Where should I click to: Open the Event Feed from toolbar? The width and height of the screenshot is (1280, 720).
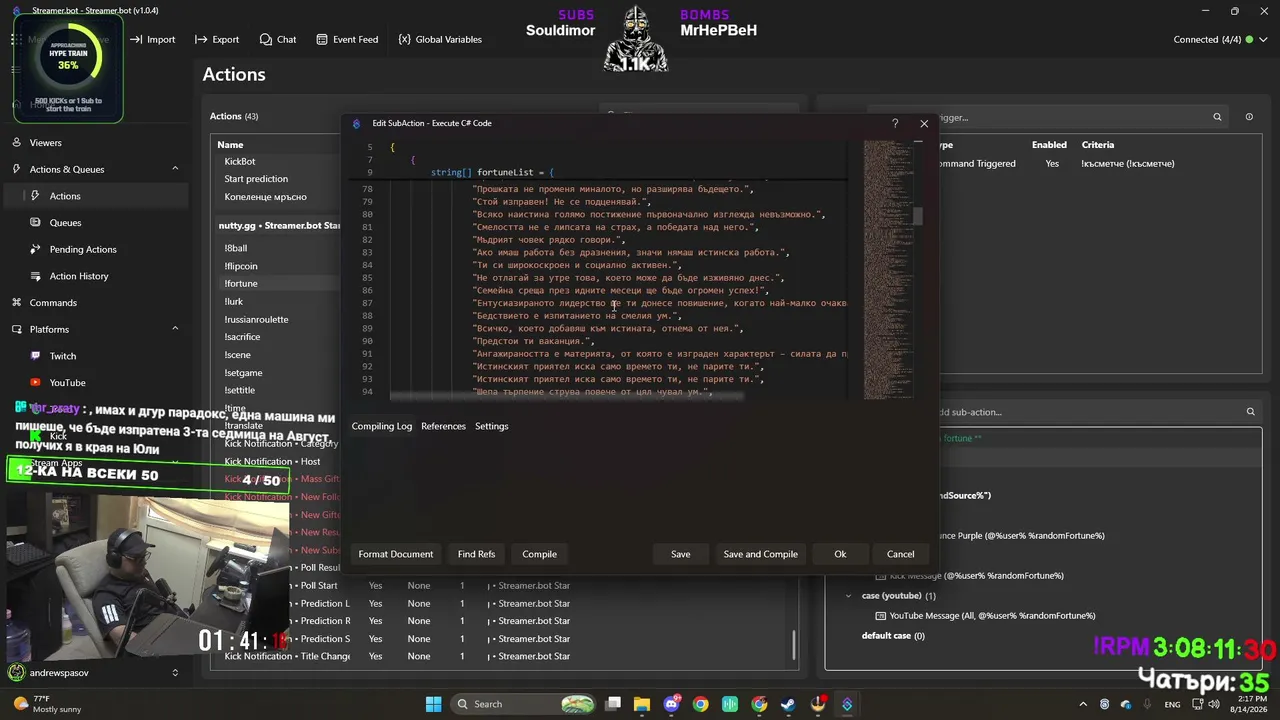coord(347,40)
